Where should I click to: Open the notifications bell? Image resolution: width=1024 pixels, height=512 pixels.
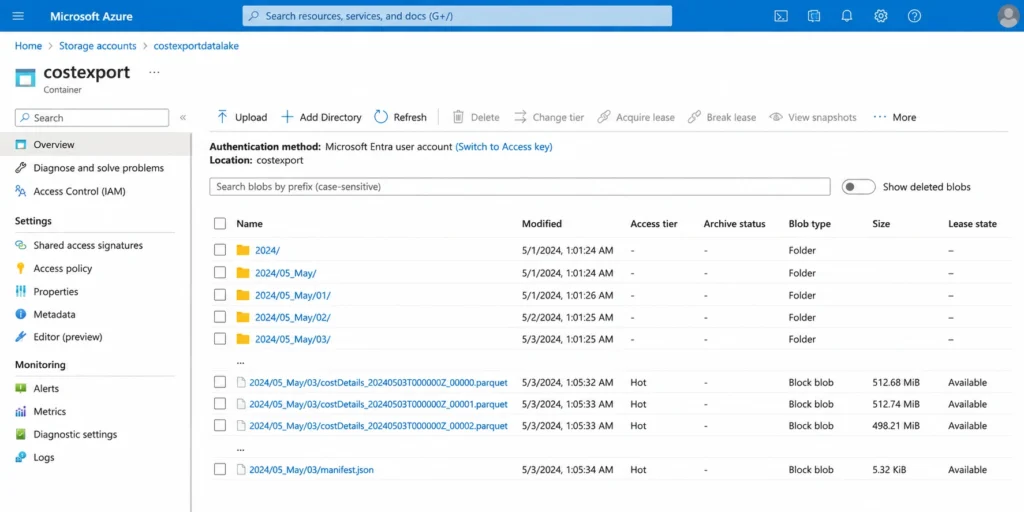coord(847,16)
